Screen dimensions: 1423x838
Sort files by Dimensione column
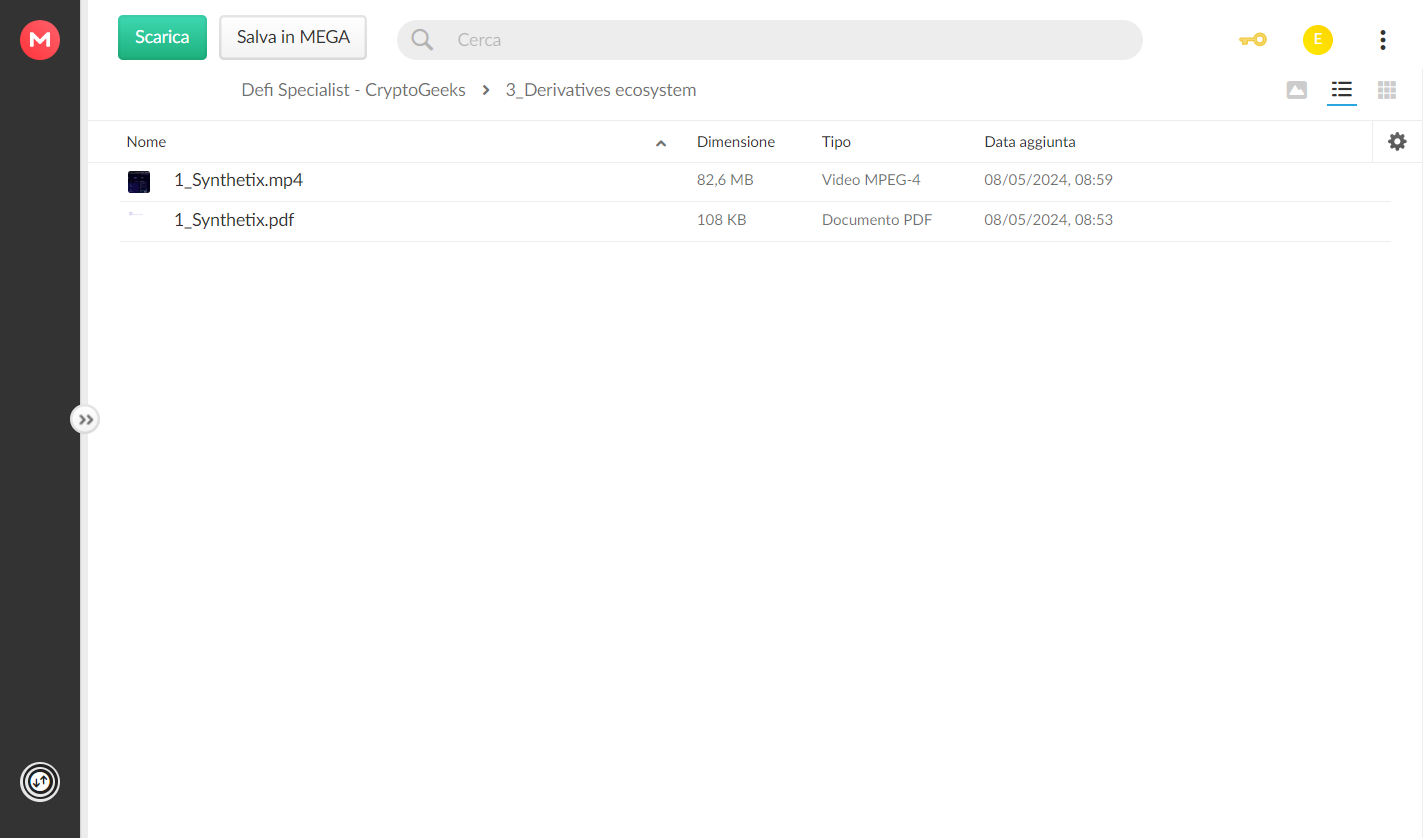click(736, 142)
